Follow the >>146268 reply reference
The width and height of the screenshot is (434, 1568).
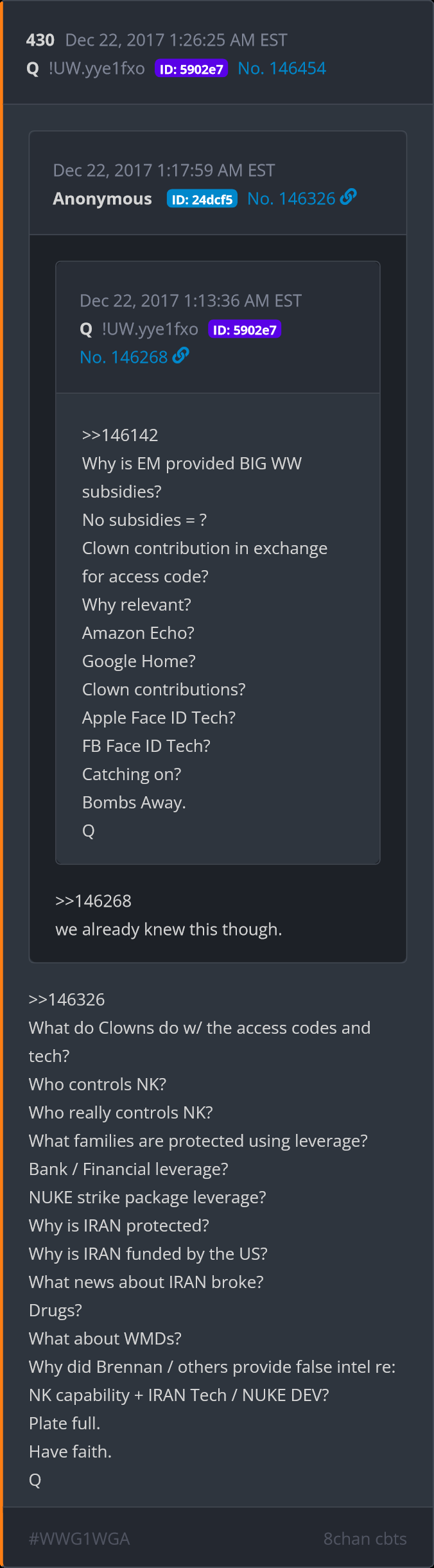pos(93,902)
